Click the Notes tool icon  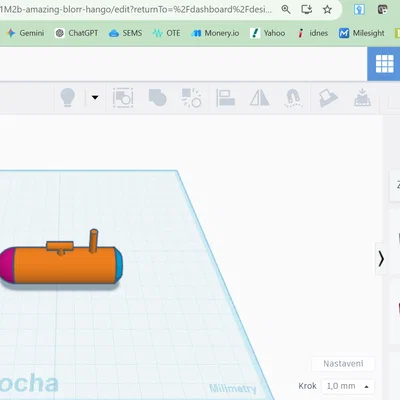click(328, 98)
